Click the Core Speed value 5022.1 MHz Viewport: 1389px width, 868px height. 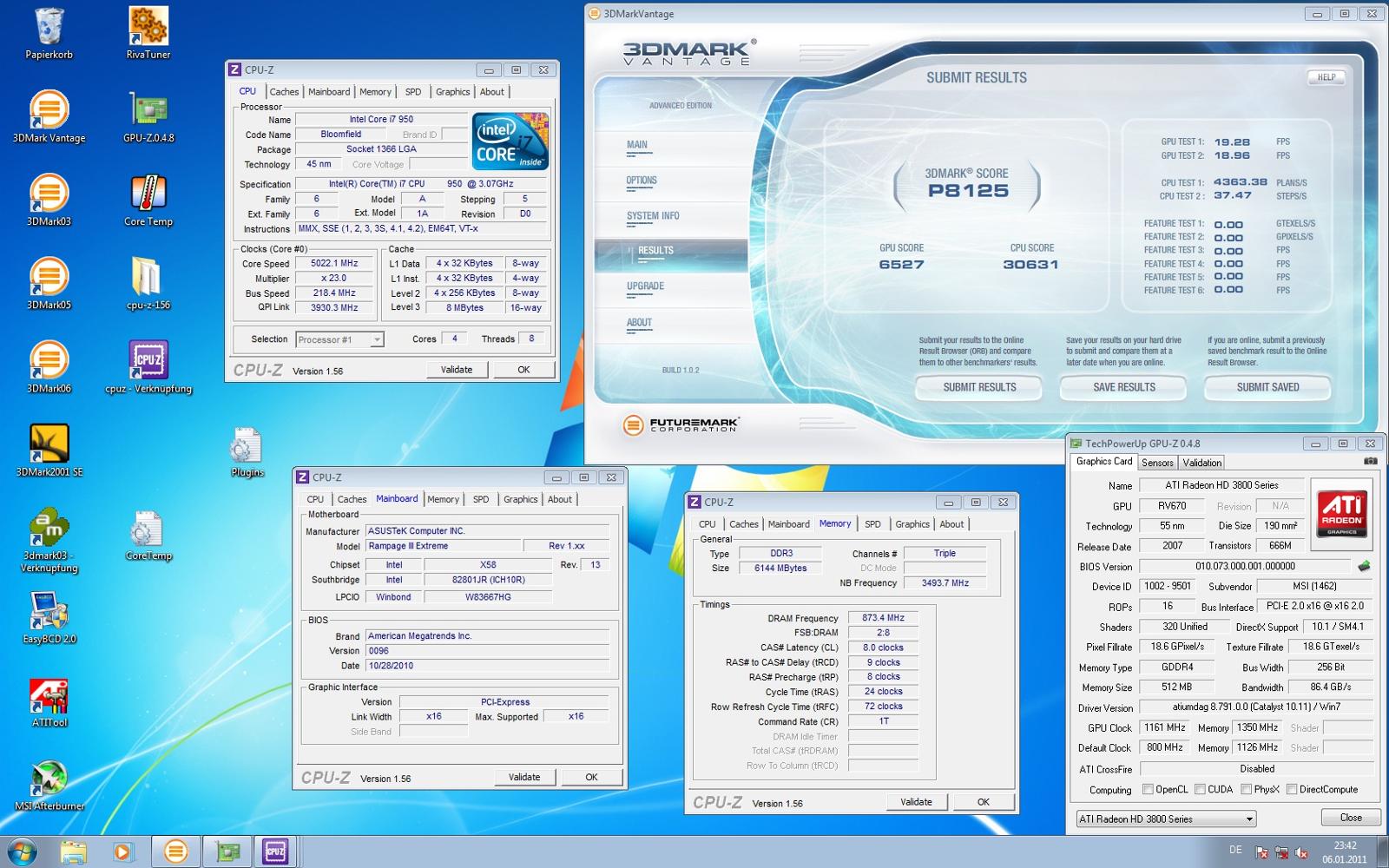tap(334, 264)
